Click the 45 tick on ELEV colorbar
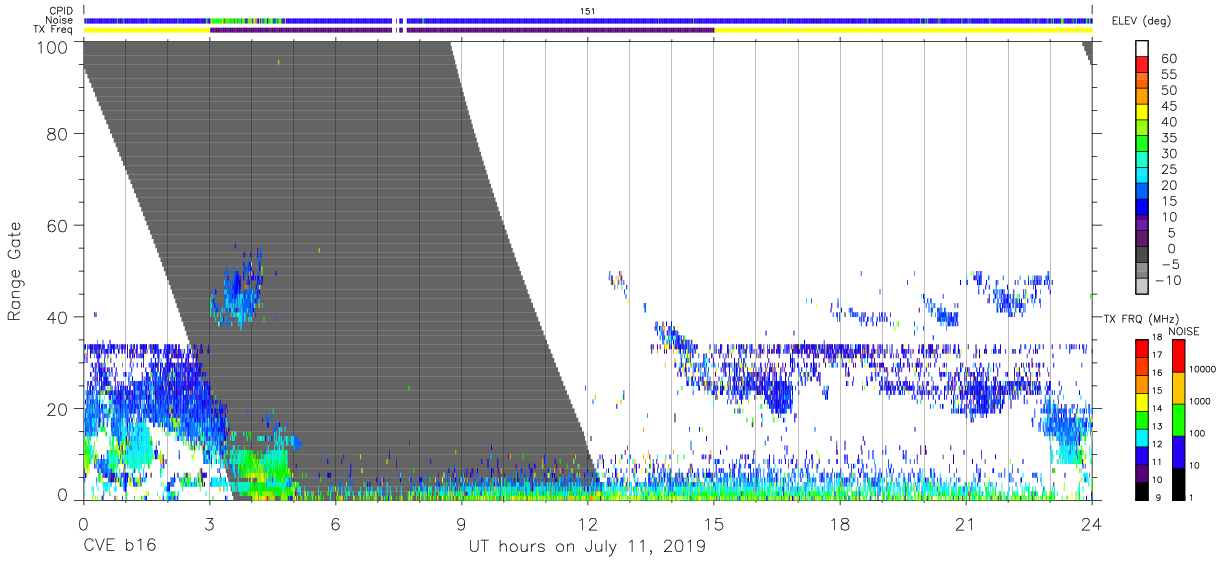 1169,106
